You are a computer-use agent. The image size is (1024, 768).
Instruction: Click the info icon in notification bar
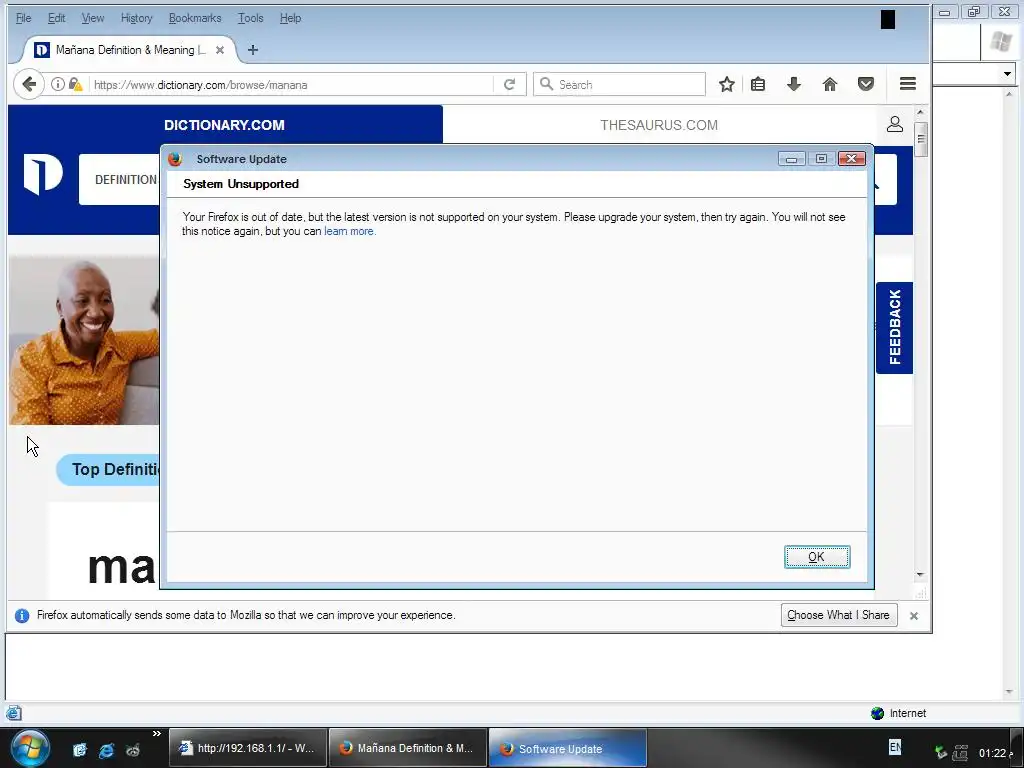click(22, 615)
